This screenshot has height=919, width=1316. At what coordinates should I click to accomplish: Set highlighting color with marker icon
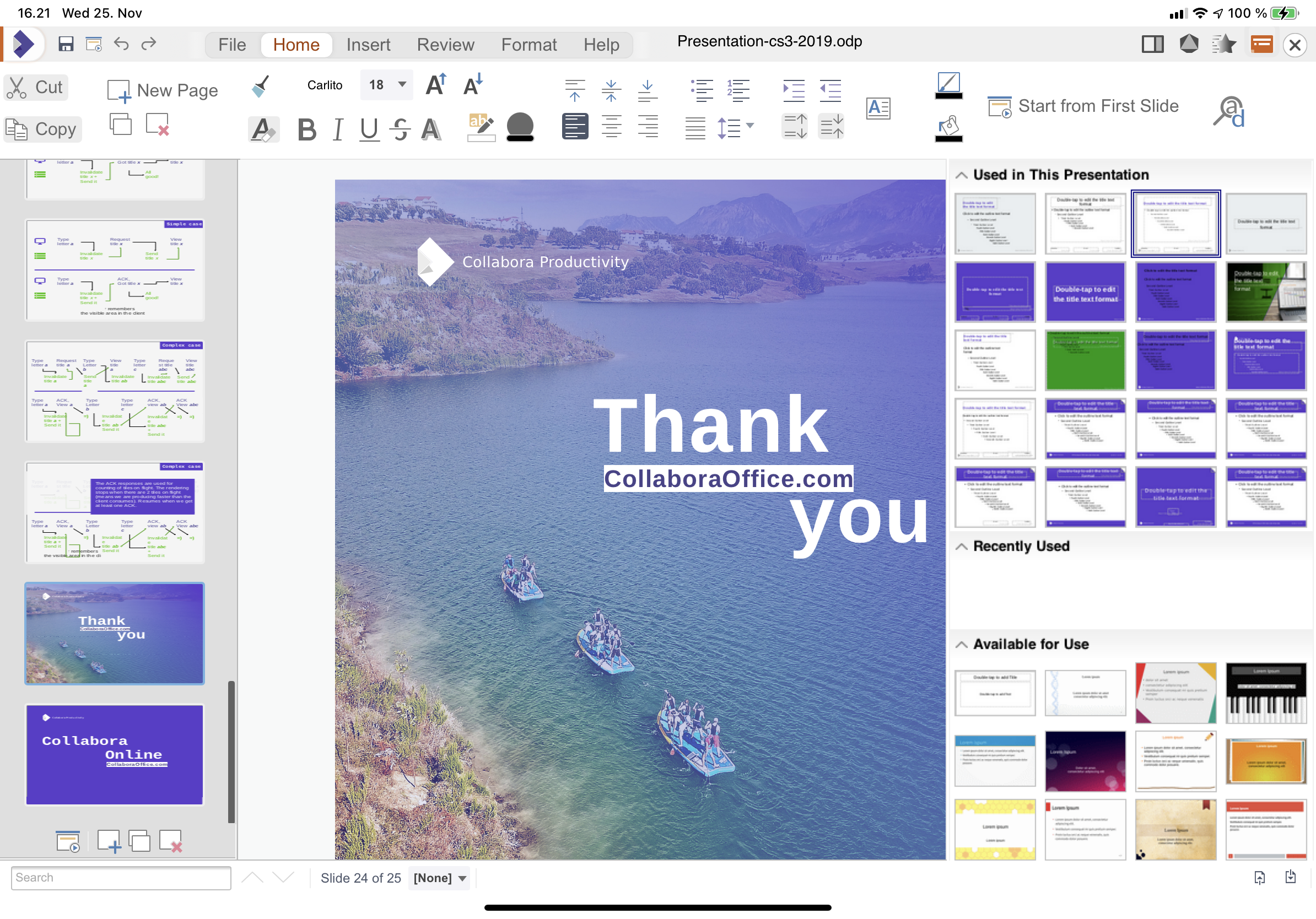pos(482,127)
